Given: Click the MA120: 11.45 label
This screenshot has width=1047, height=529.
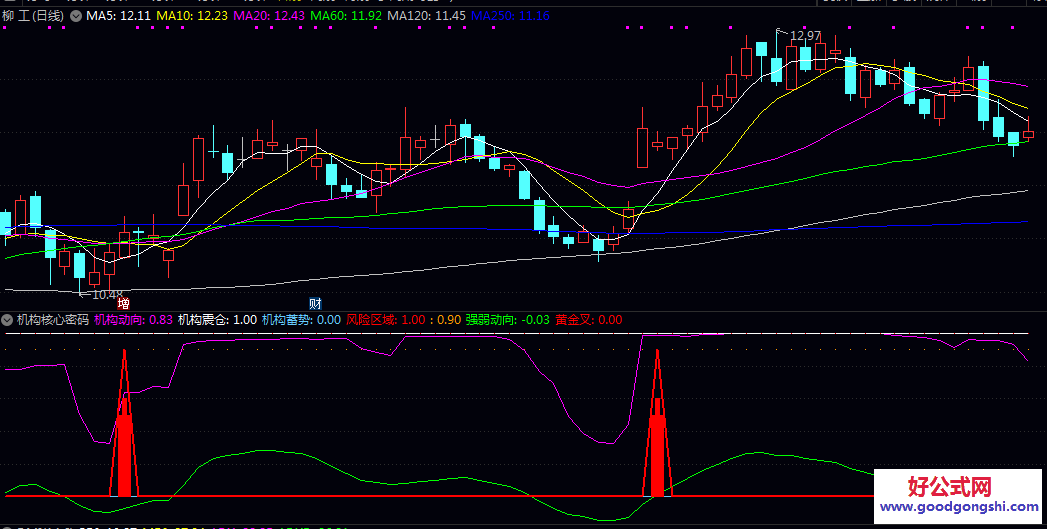Looking at the screenshot, I should pyautogui.click(x=427, y=15).
